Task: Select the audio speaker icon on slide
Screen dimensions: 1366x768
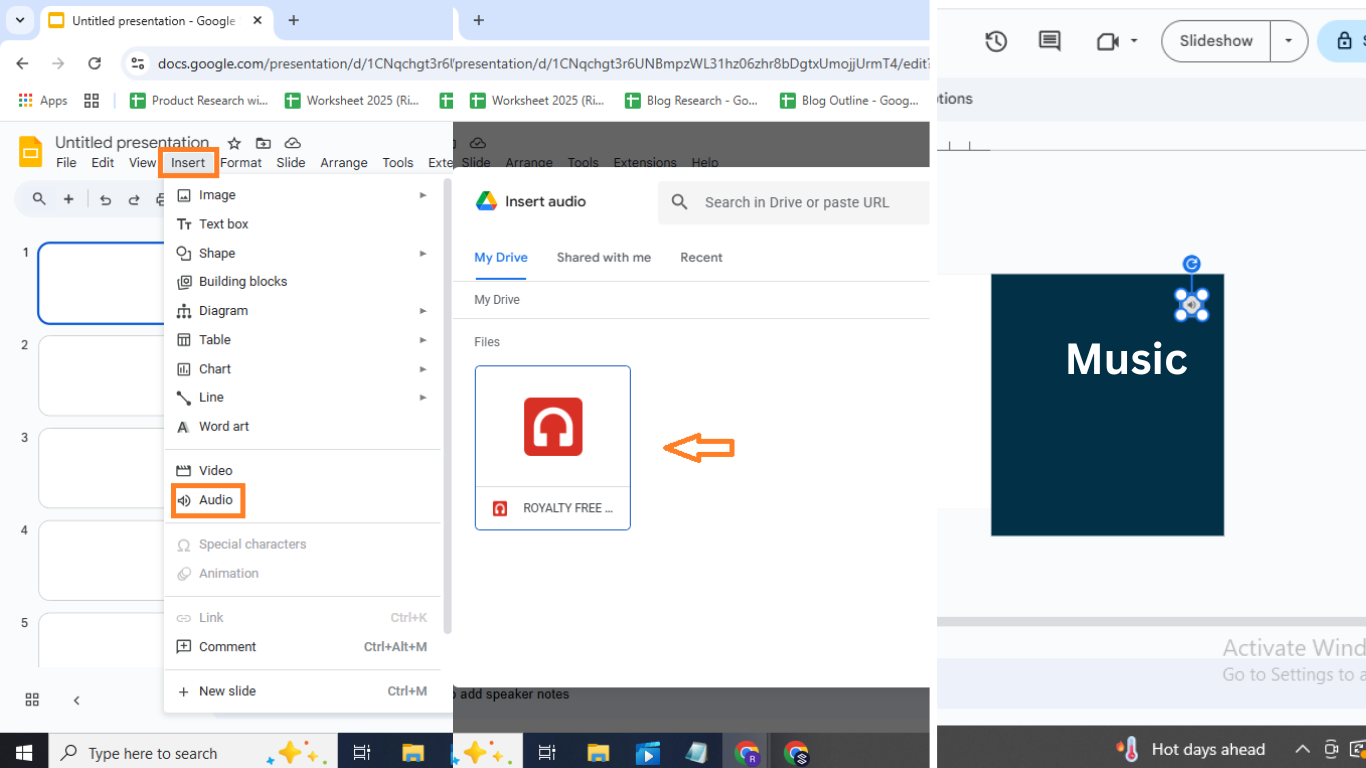Action: 1191,304
